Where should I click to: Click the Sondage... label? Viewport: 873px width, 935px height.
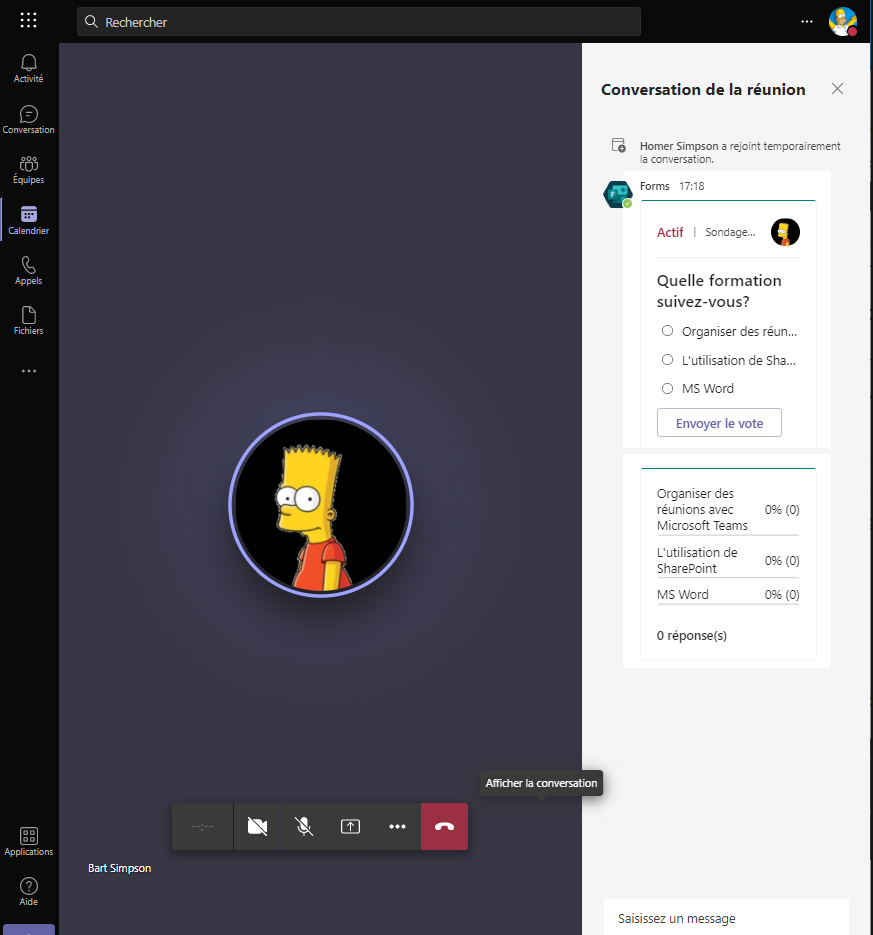[x=730, y=232]
